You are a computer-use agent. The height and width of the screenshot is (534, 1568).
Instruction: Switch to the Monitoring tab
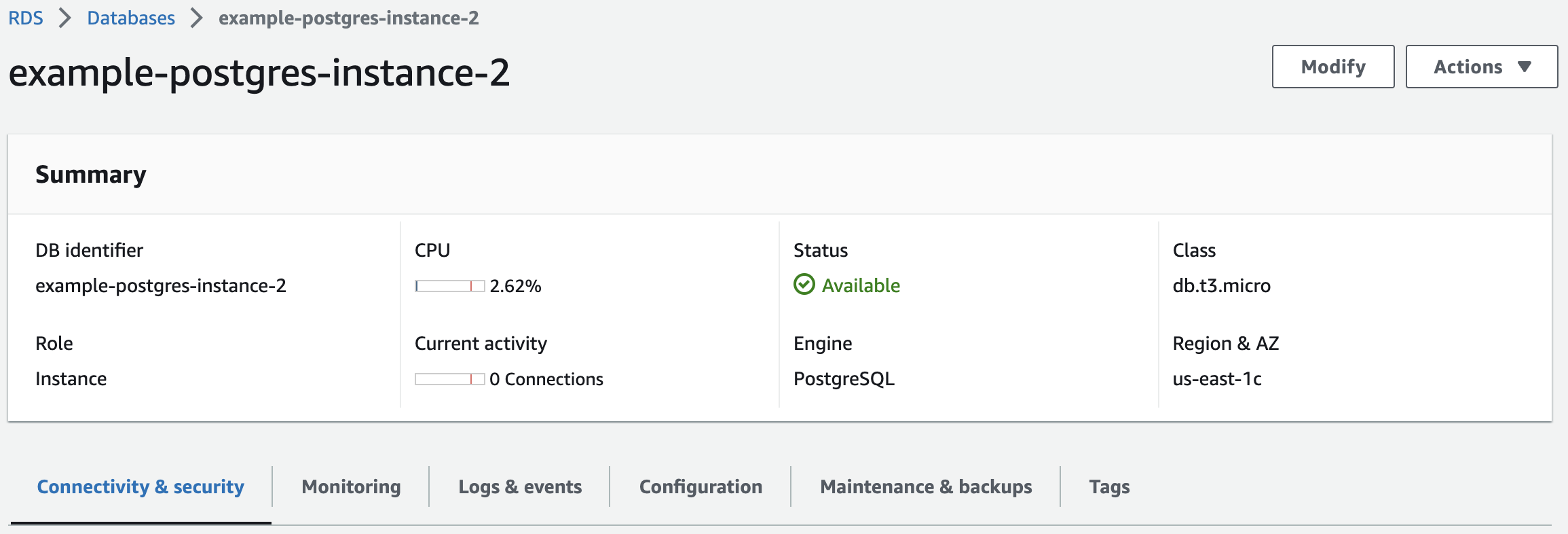(x=351, y=486)
